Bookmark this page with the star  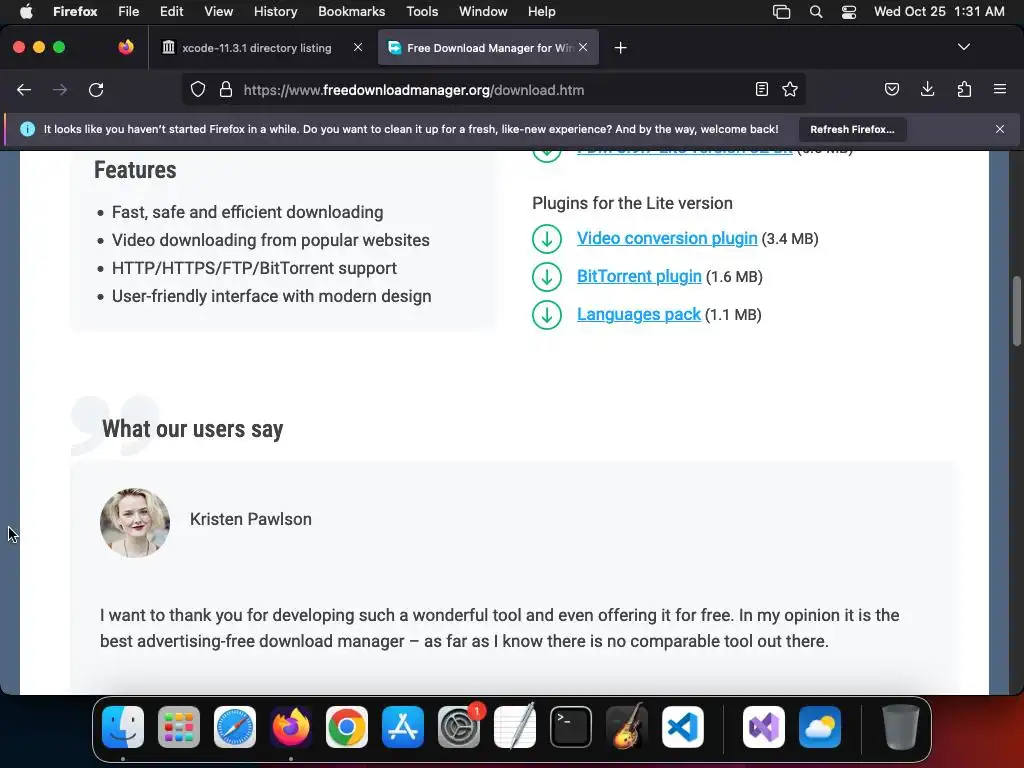(x=790, y=89)
